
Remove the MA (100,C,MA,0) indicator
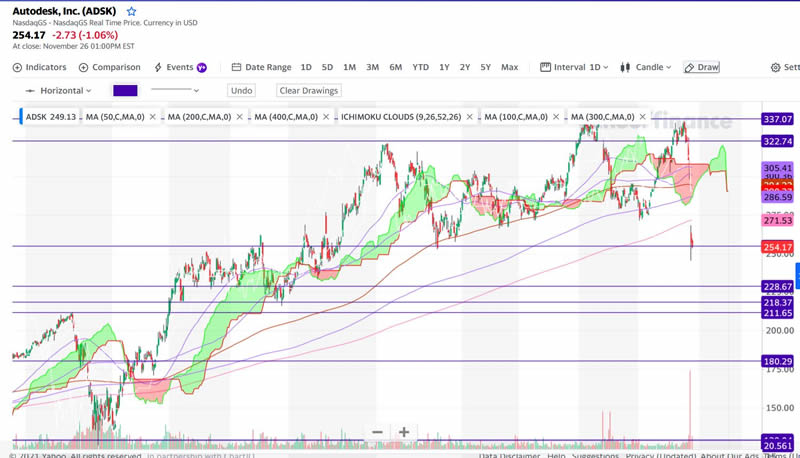click(x=556, y=117)
